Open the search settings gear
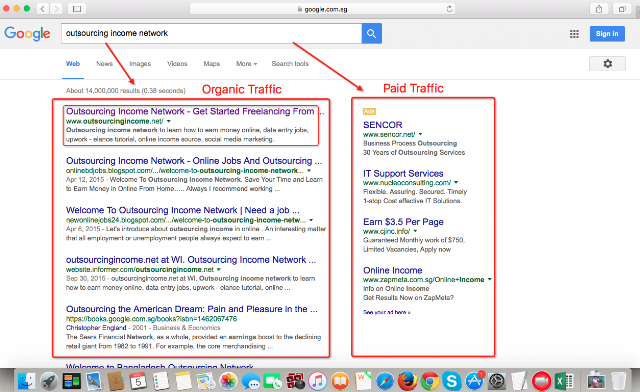This screenshot has width=640, height=392. pyautogui.click(x=607, y=64)
